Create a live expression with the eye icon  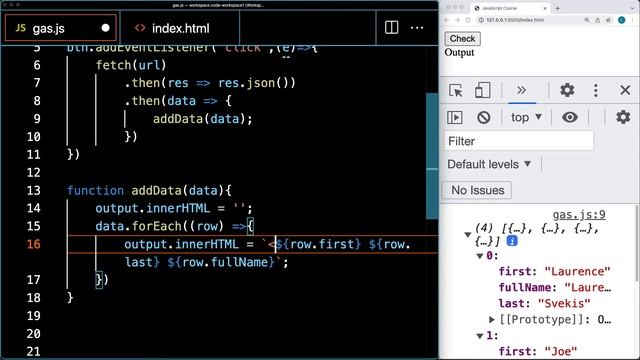570,118
